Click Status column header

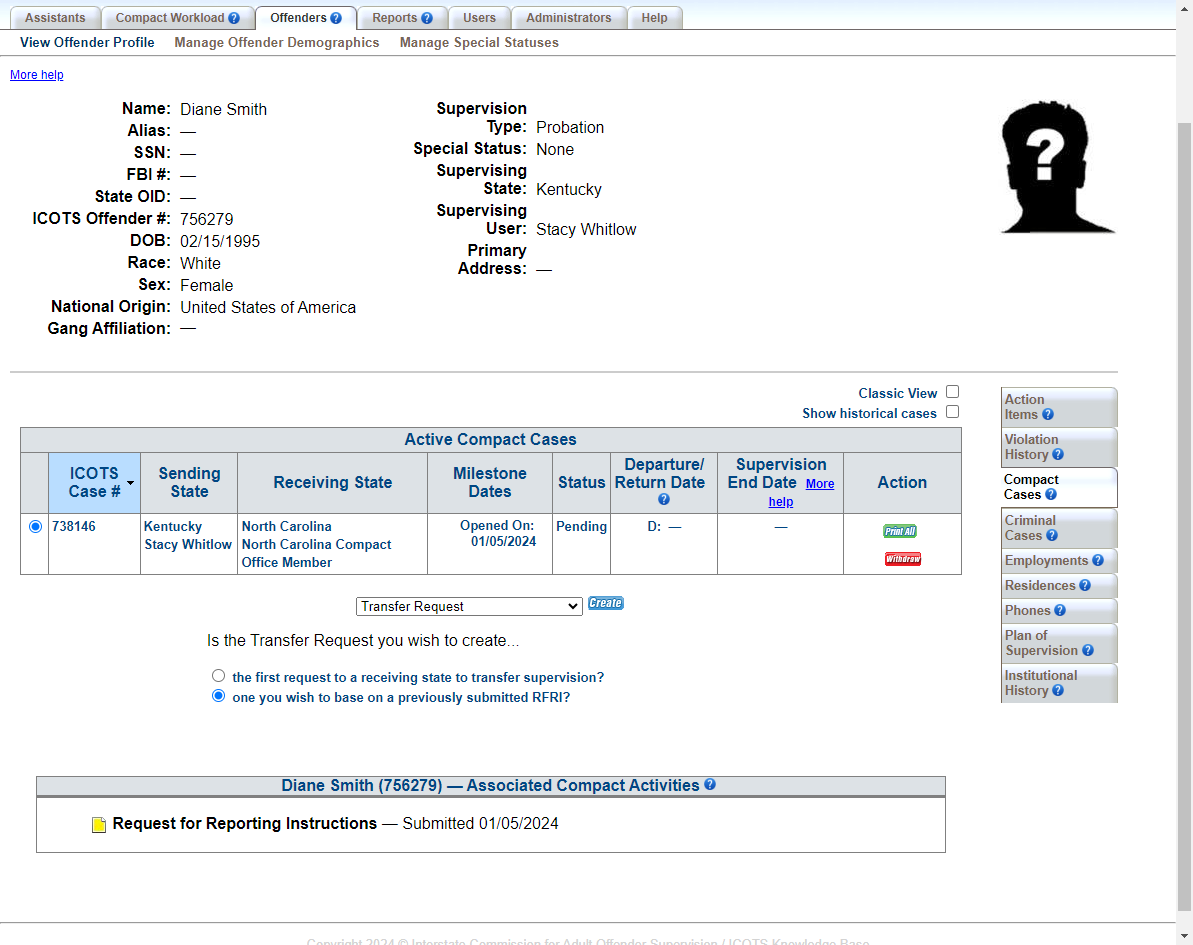(x=581, y=482)
